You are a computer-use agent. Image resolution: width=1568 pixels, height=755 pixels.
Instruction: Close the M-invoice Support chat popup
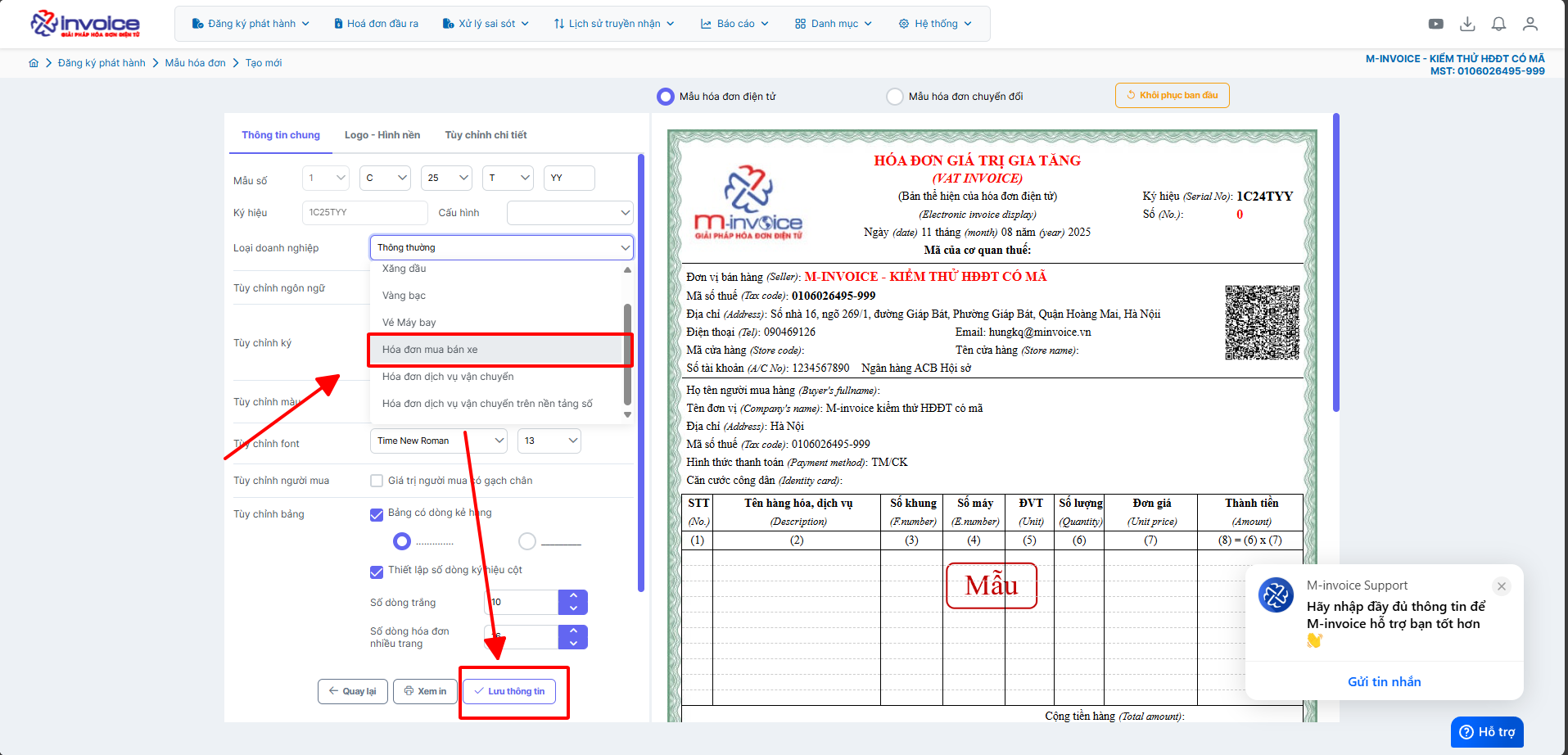click(1501, 586)
